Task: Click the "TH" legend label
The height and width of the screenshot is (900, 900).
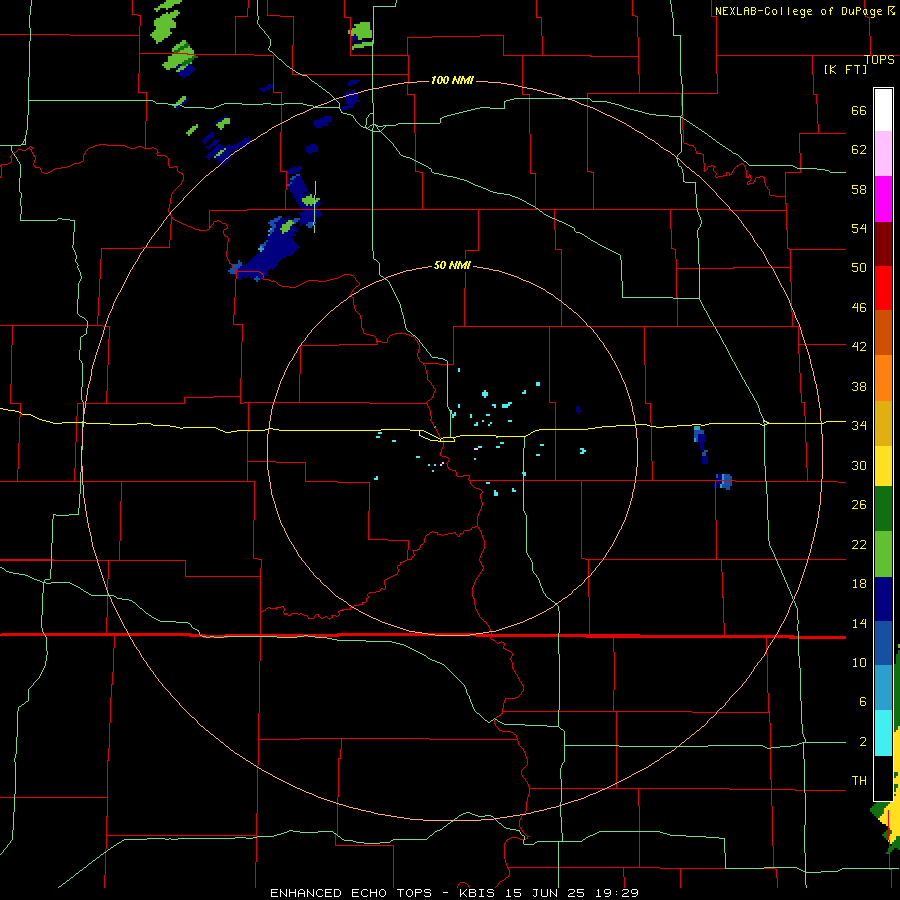Action: tap(859, 780)
